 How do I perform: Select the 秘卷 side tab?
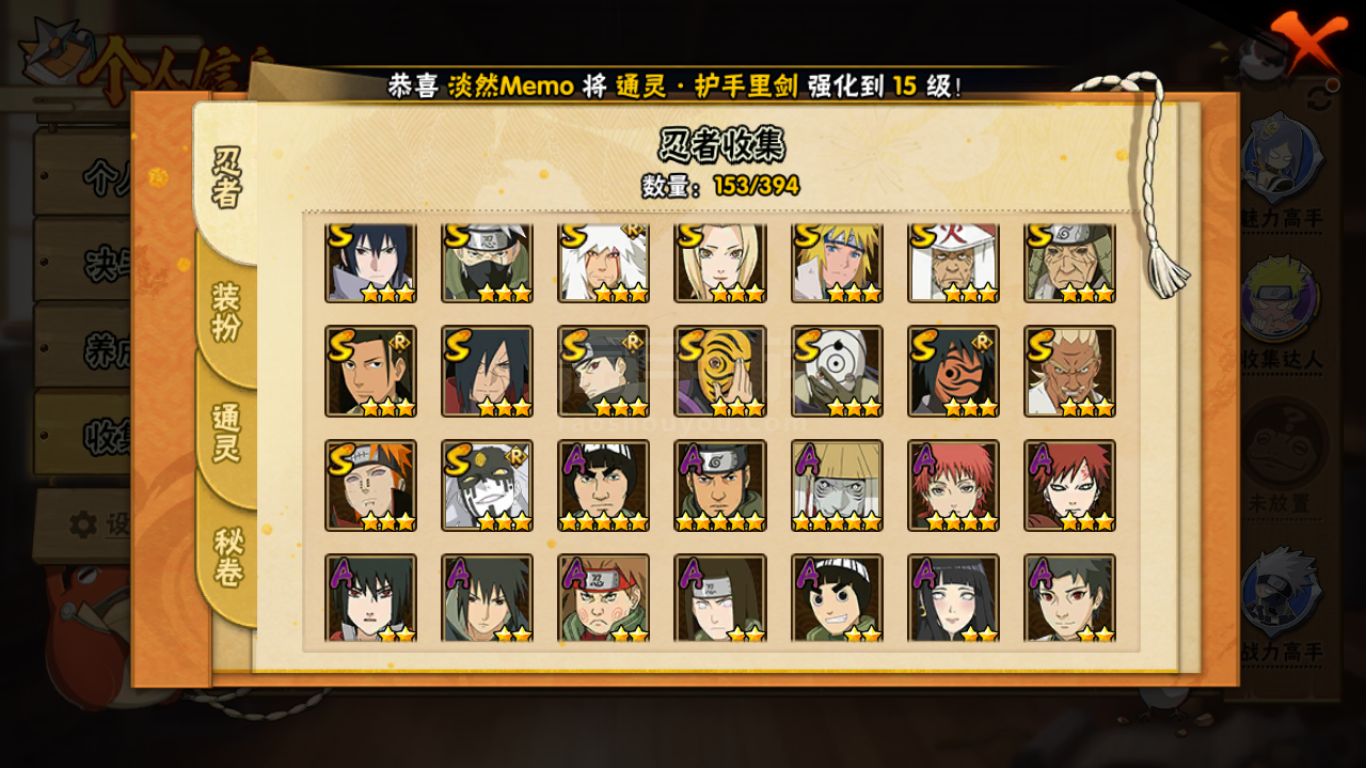(x=227, y=557)
